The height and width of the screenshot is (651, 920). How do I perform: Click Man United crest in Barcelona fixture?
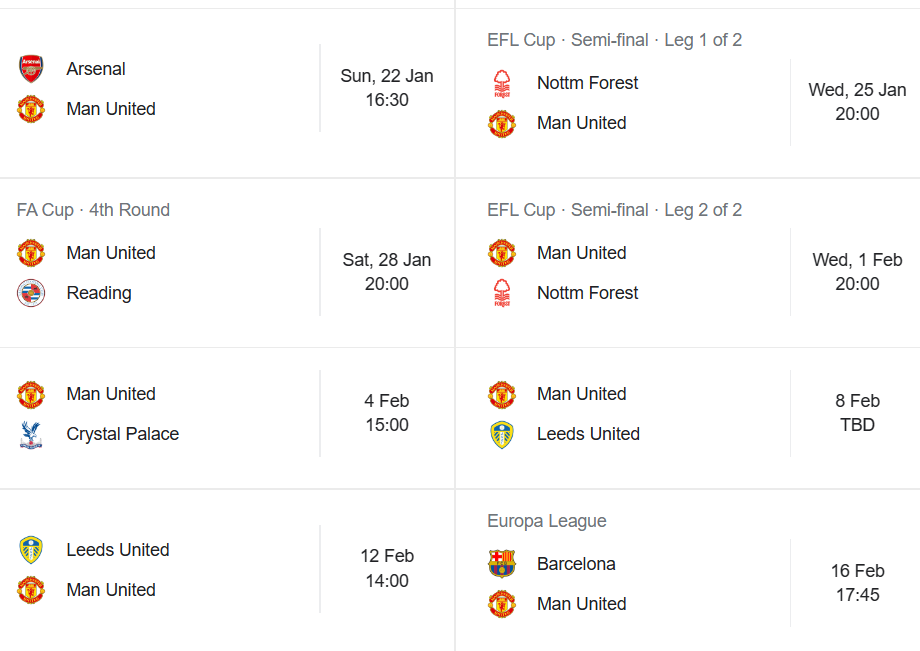[x=502, y=604]
